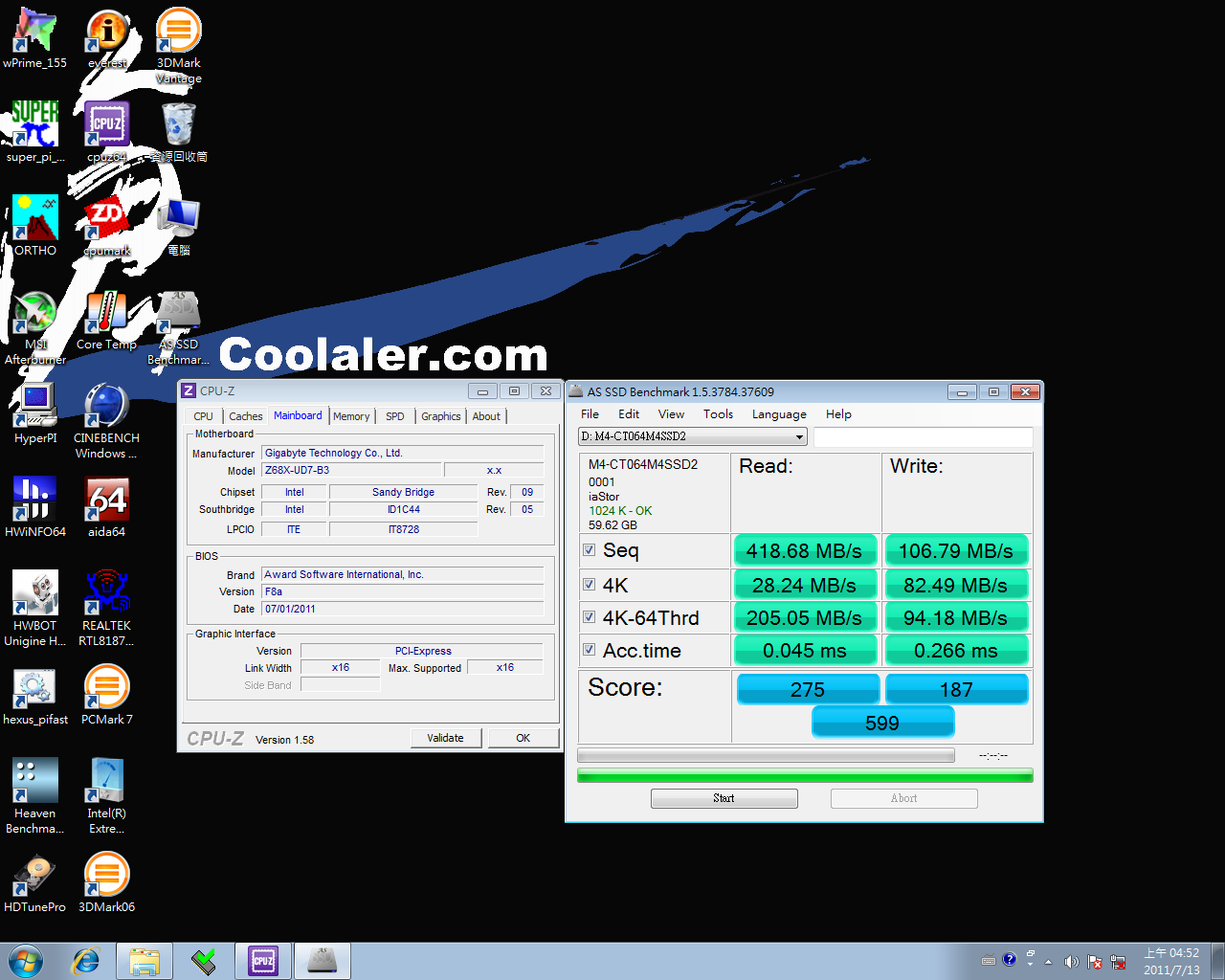This screenshot has height=980, width=1225.
Task: Click the Seq read result 418.68 MB/s
Action: 804,551
